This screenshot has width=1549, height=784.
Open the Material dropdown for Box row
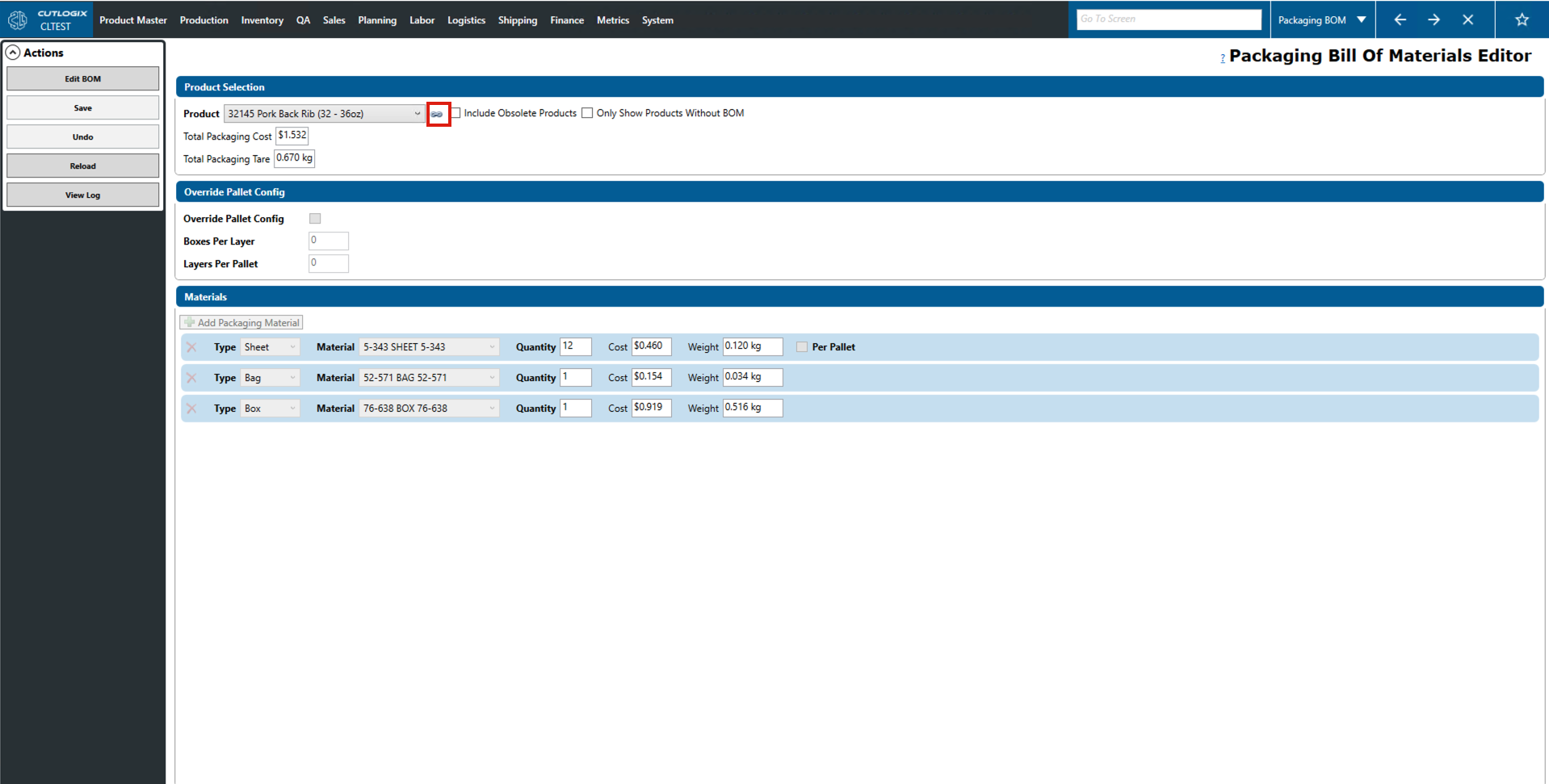491,409
